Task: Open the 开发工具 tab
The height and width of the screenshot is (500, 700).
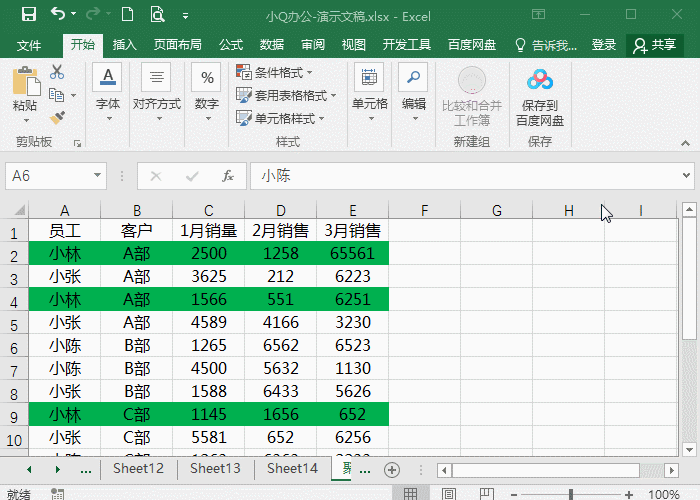Action: point(407,45)
